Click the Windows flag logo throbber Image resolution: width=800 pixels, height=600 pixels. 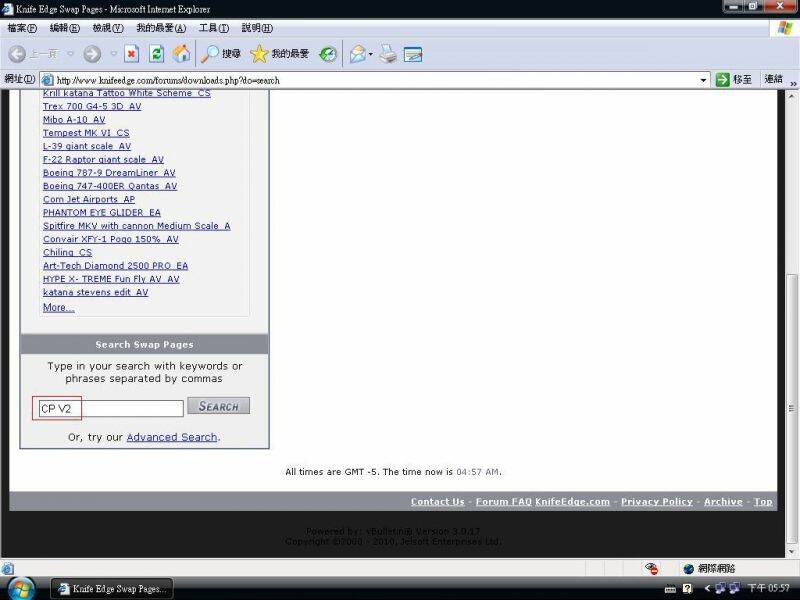click(x=785, y=28)
